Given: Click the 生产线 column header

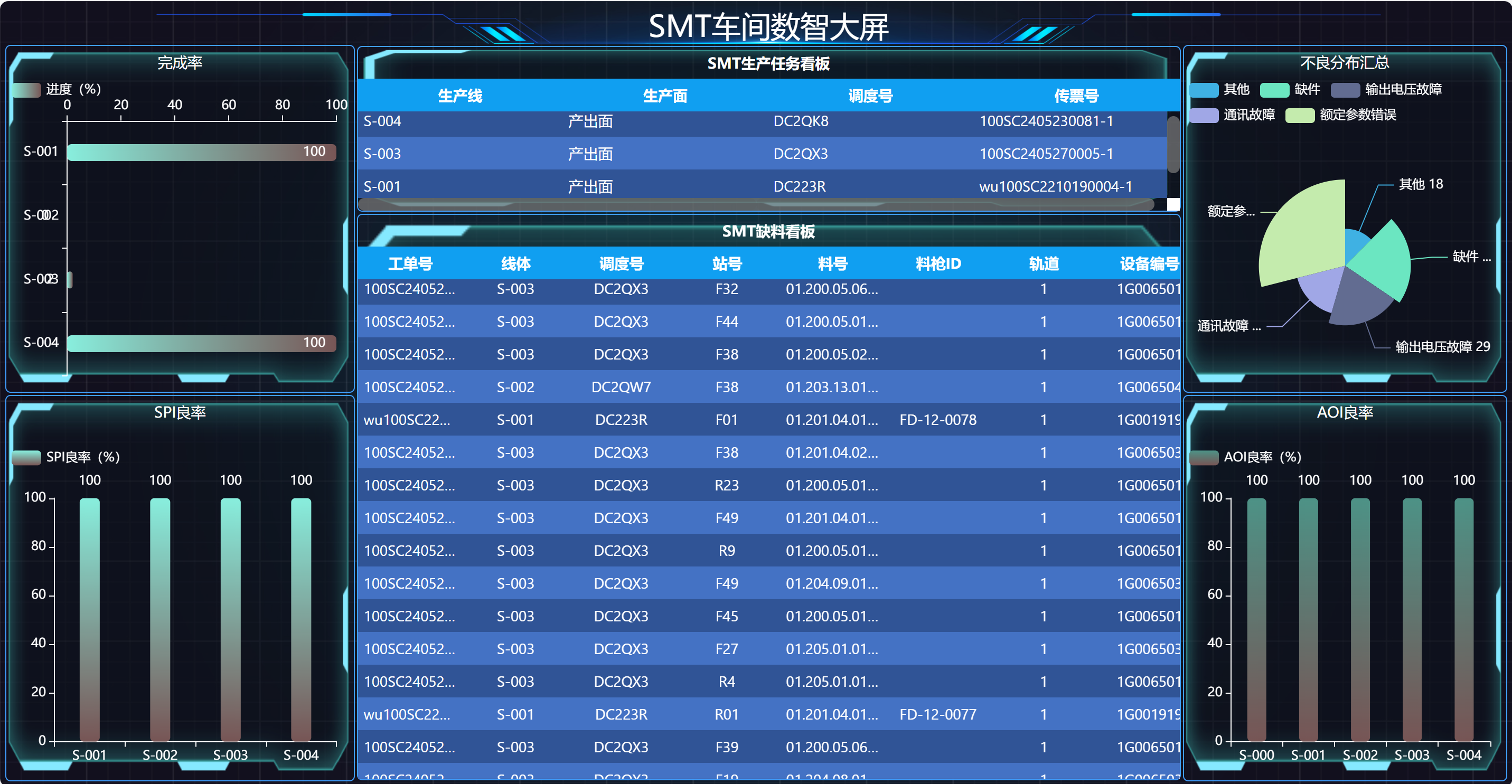Looking at the screenshot, I should click(459, 96).
